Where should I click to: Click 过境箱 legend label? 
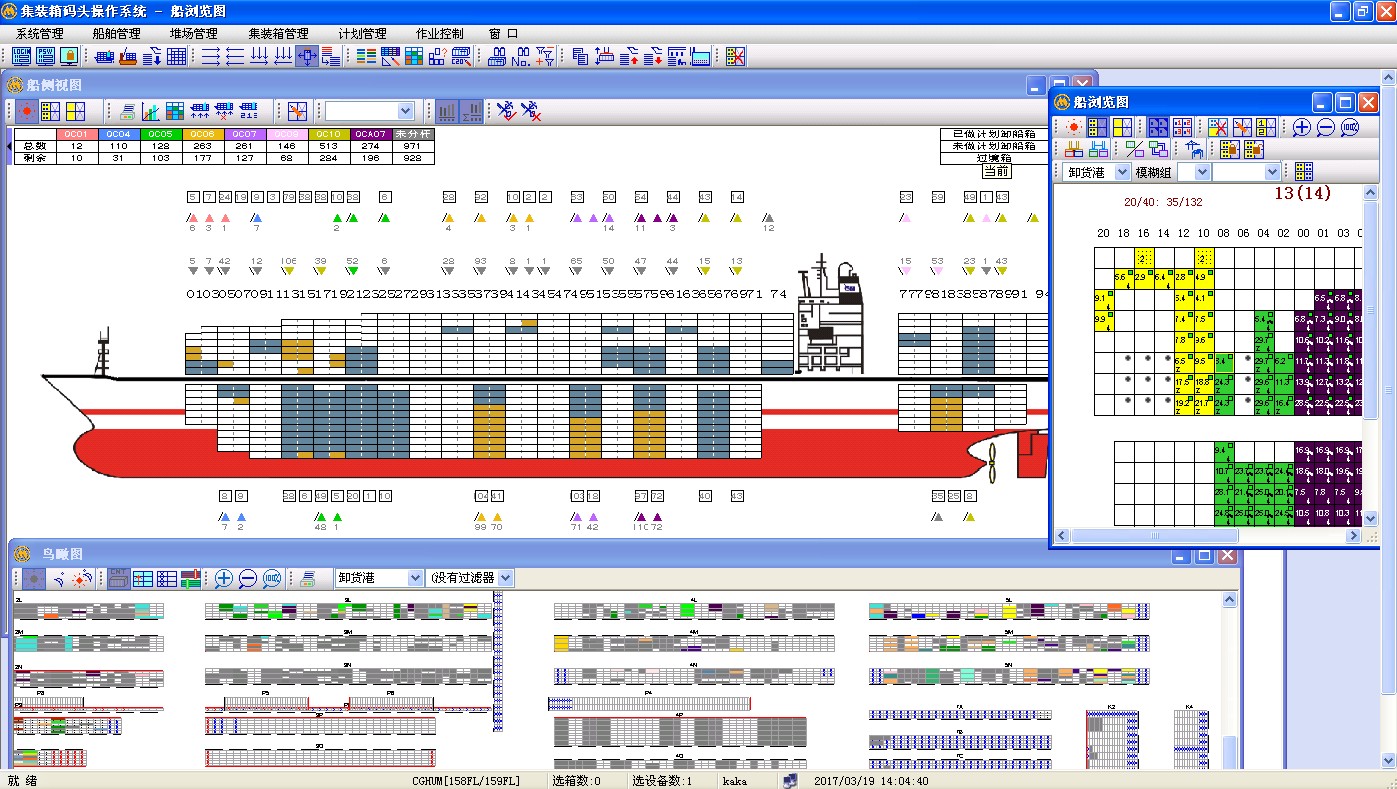tap(993, 158)
